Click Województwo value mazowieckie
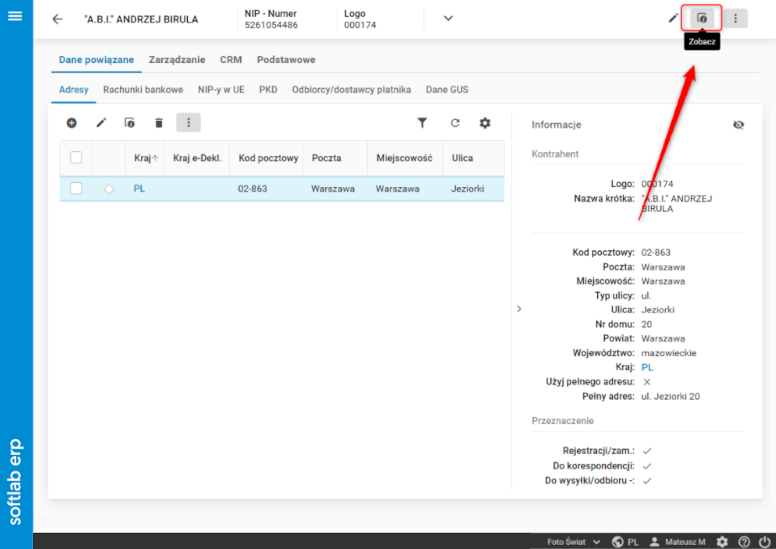Viewport: 776px width, 549px height. point(669,353)
